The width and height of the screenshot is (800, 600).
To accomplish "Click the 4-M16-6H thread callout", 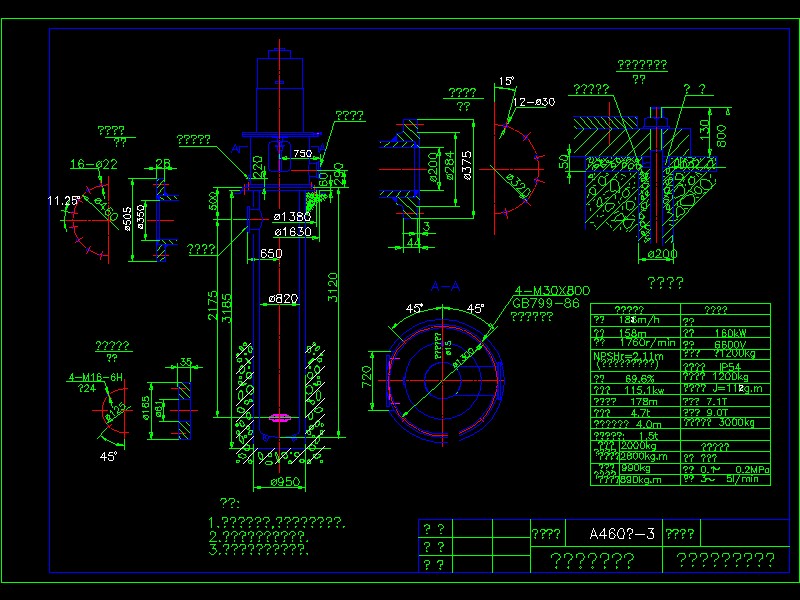I will 95,378.
